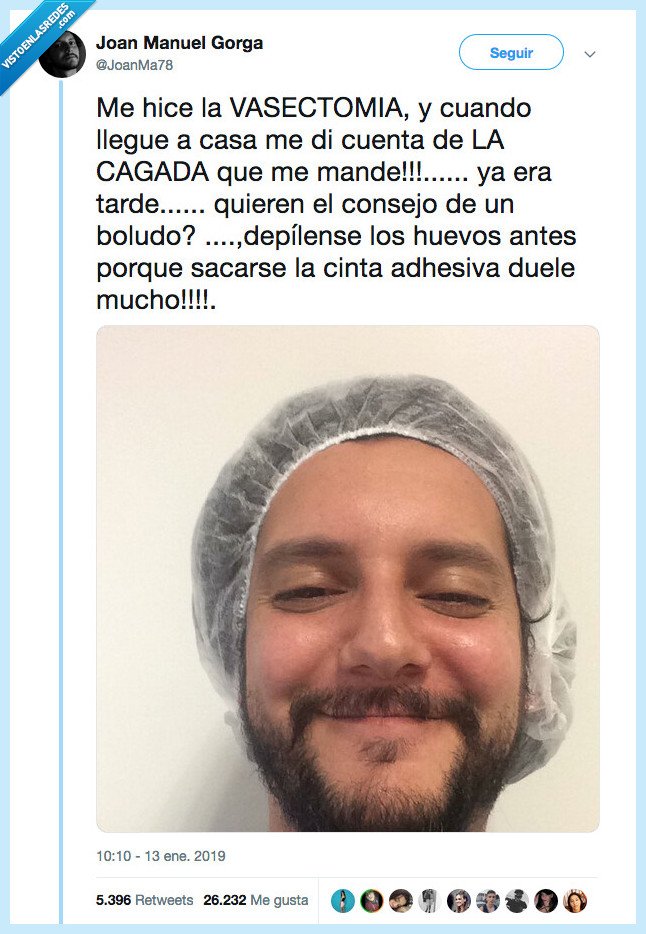Select the seventh liker avatar wearing a hat
This screenshot has width=646, height=934.
click(x=517, y=901)
